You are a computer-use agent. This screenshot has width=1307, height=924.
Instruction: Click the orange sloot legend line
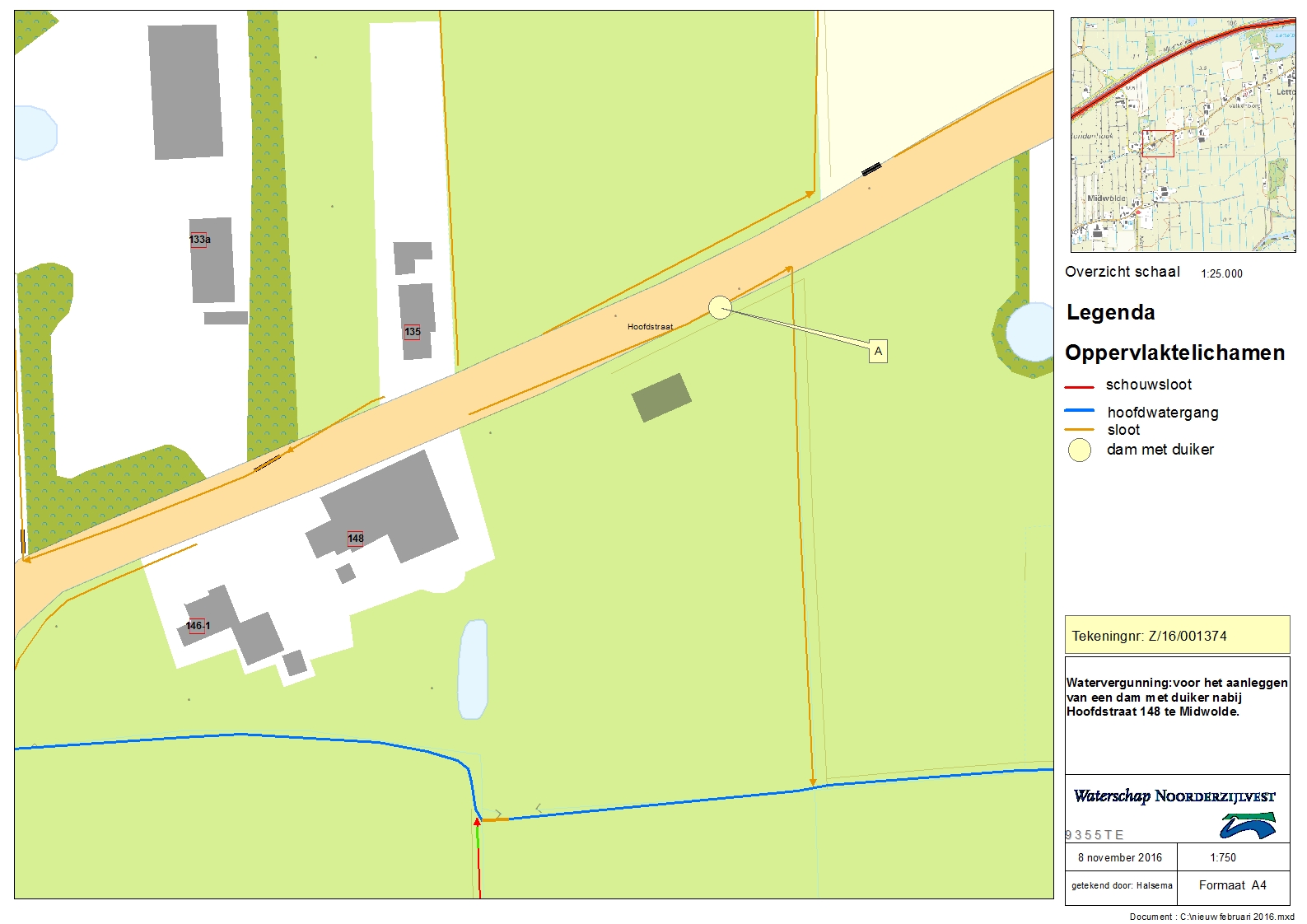tap(1079, 430)
